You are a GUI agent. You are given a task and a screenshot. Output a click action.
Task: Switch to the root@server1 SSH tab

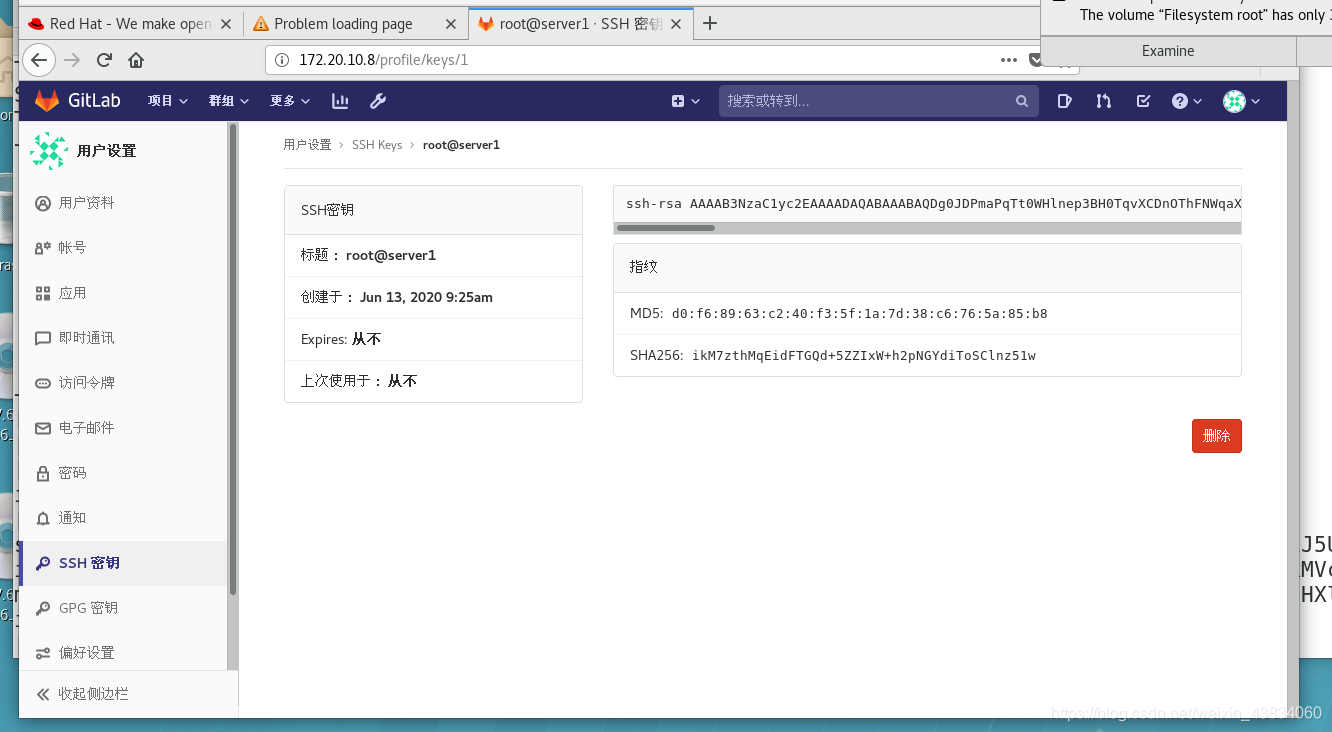click(x=581, y=23)
